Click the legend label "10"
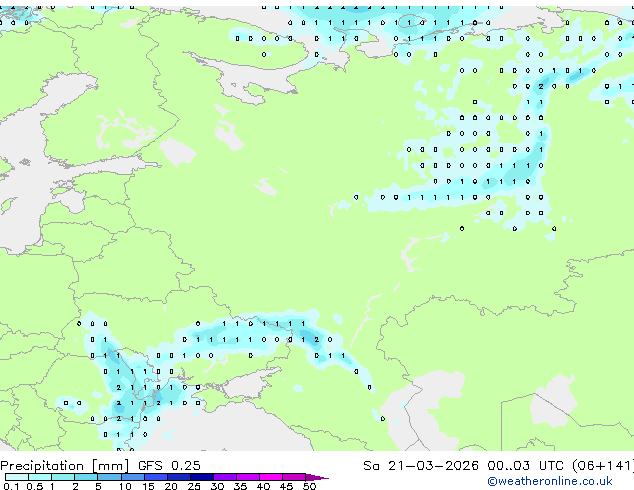Viewport: 634px width, 490px height. 125,486
